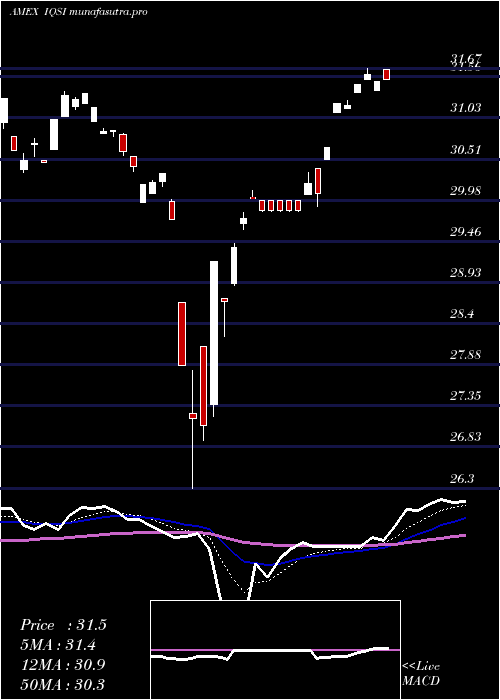Click the '5MA : 31.4' readout
500x700 pixels.
pos(58,645)
